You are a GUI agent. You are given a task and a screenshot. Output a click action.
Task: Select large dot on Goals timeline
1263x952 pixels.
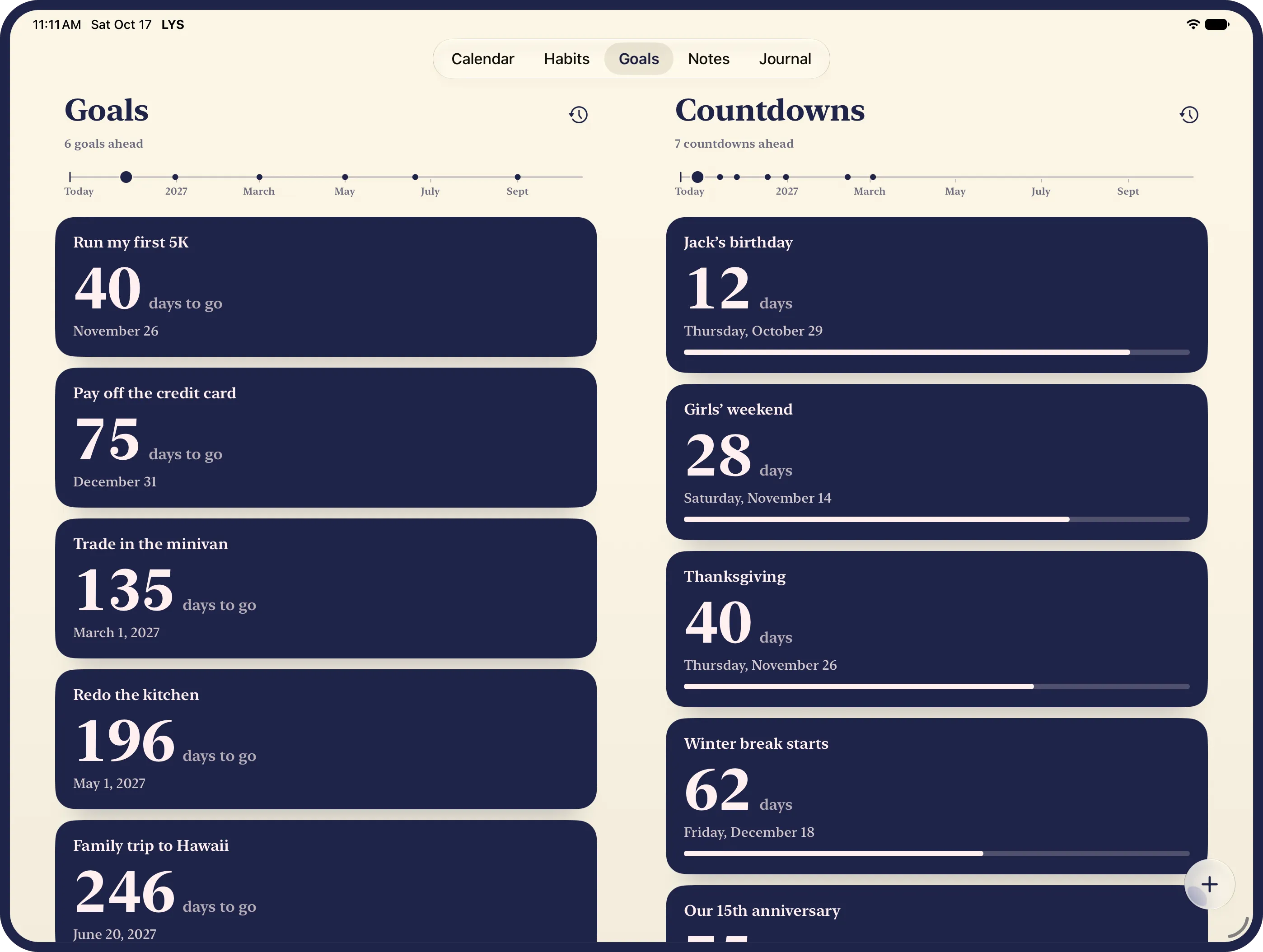coord(126,177)
